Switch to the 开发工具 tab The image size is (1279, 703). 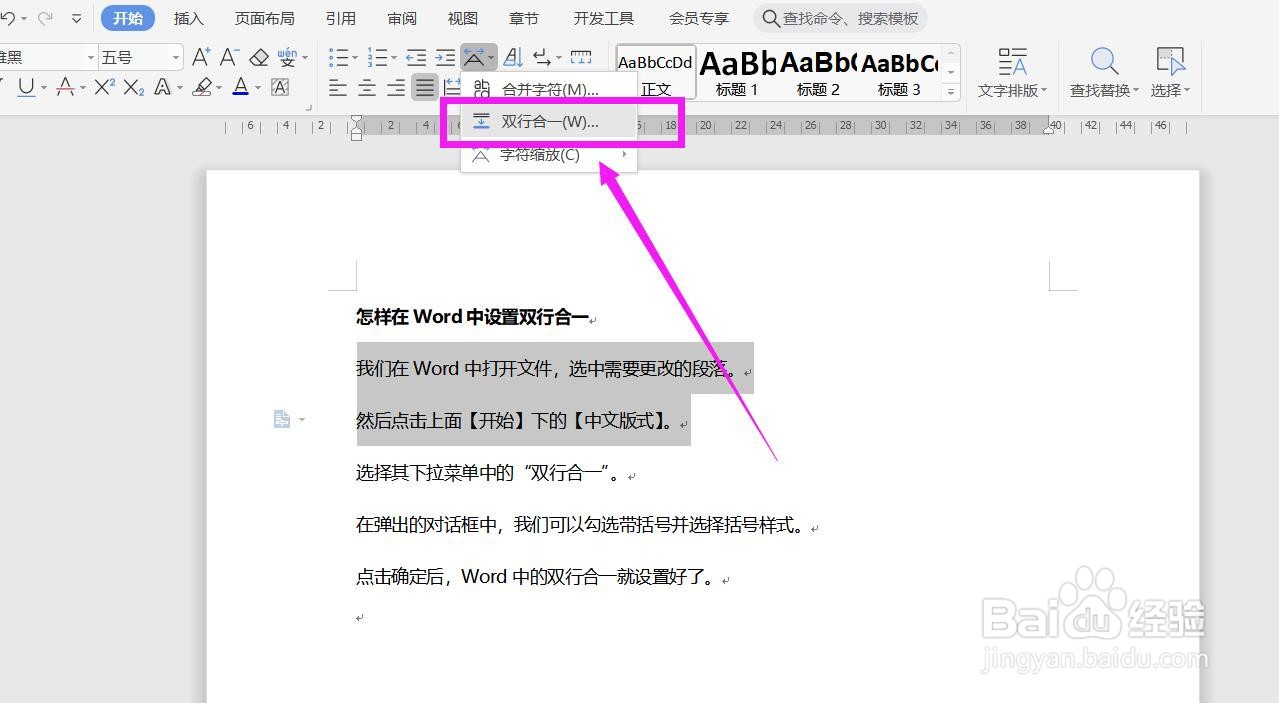604,18
